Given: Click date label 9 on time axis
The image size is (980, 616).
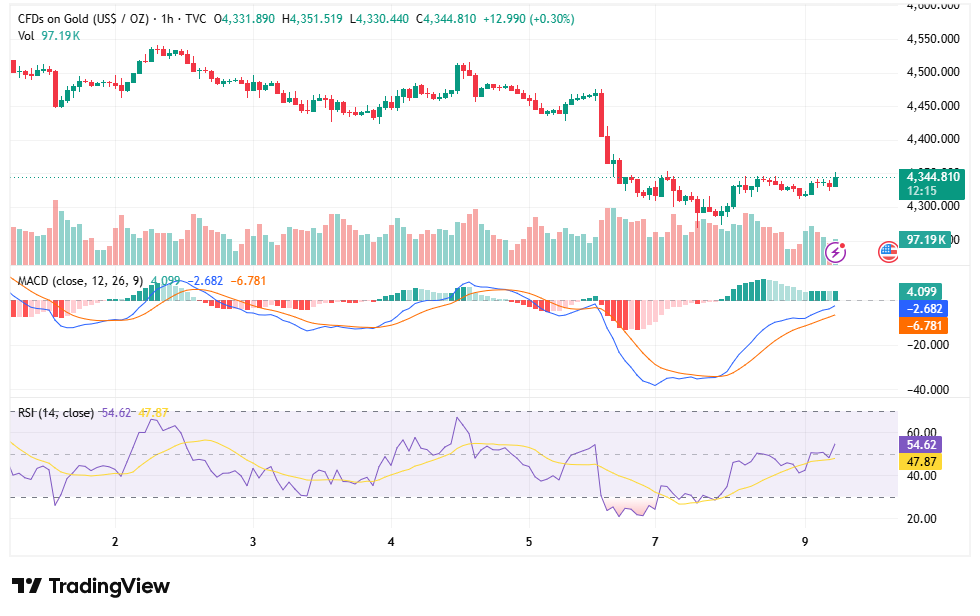Looking at the screenshot, I should coord(805,542).
